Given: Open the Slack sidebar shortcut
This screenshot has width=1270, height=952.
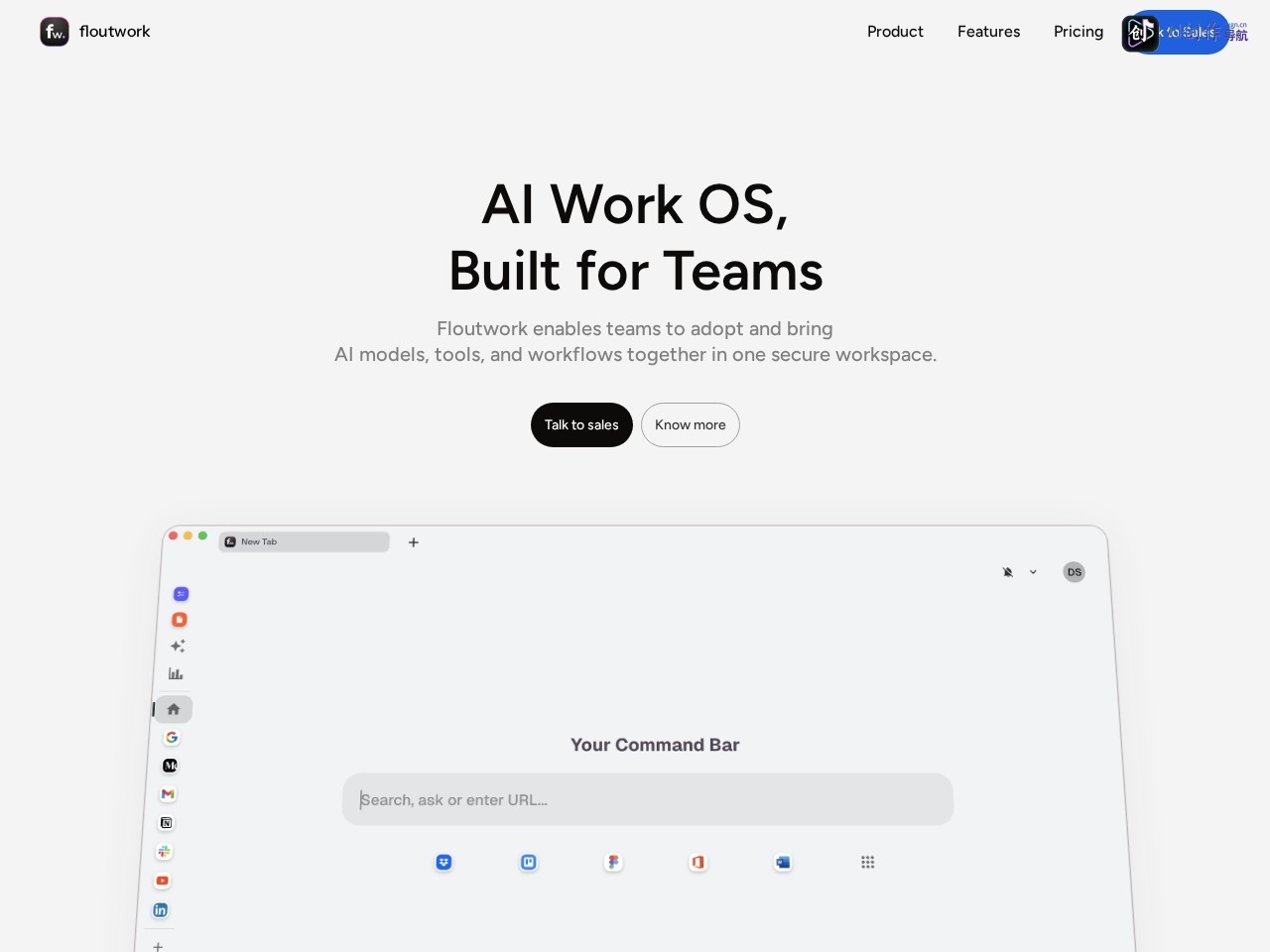Looking at the screenshot, I should [164, 851].
